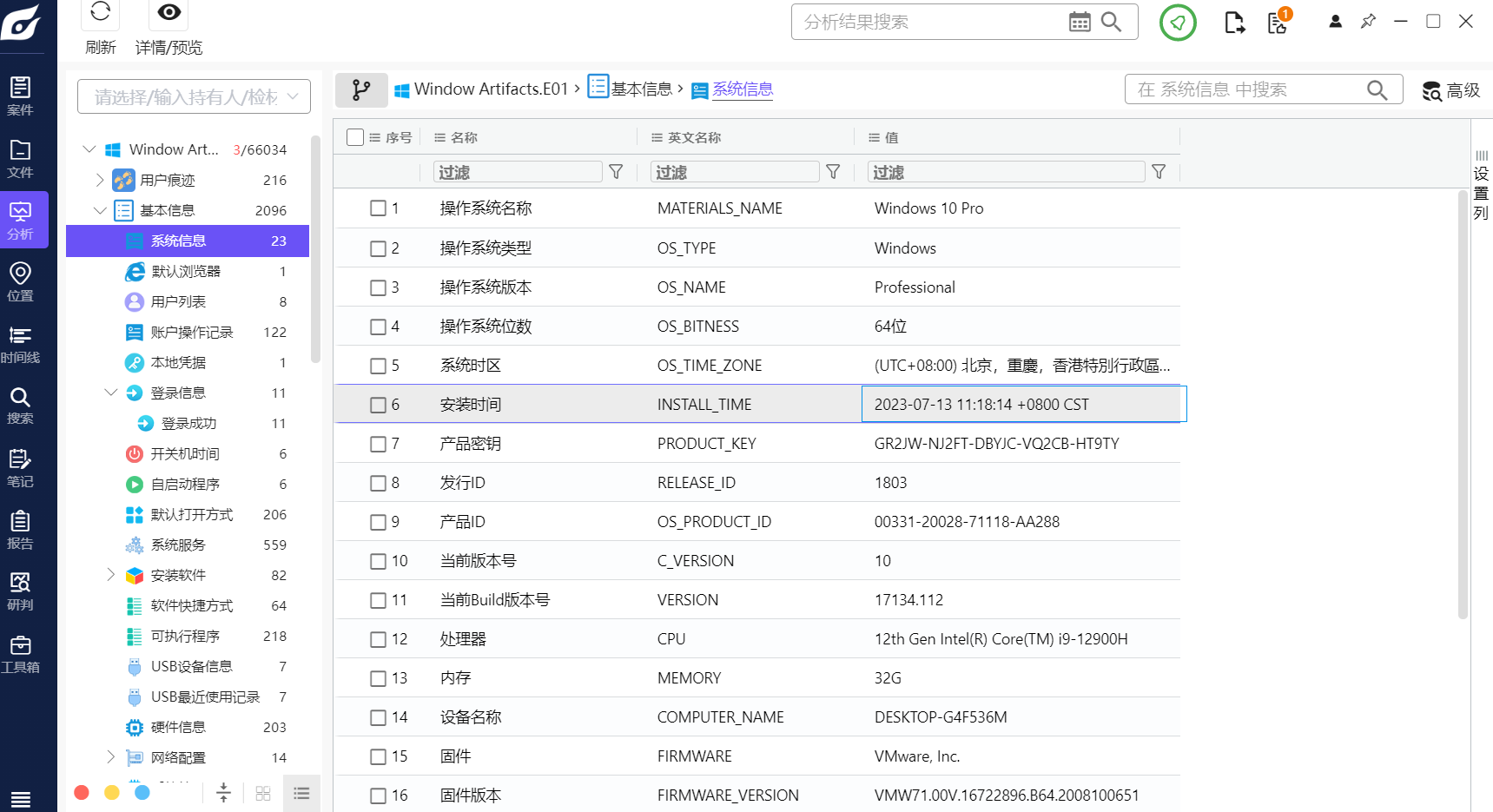Select 默认浏览器 in the tree
Image resolution: width=1493 pixels, height=812 pixels.
pyautogui.click(x=188, y=271)
